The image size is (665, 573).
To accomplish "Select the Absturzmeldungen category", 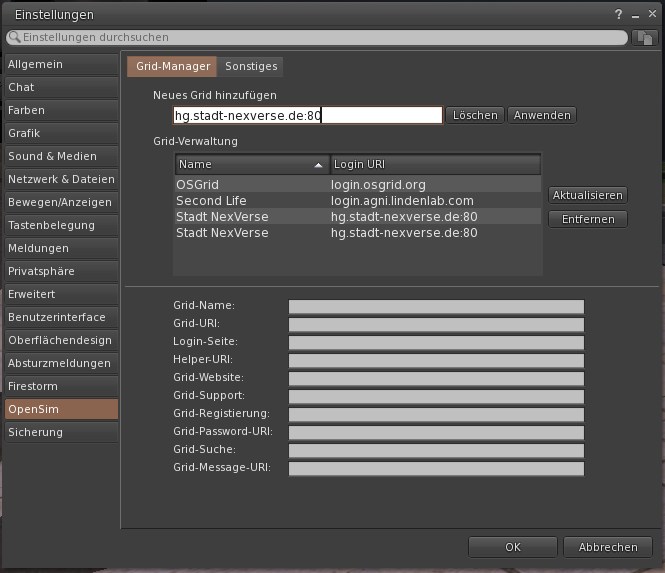I will click(62, 363).
